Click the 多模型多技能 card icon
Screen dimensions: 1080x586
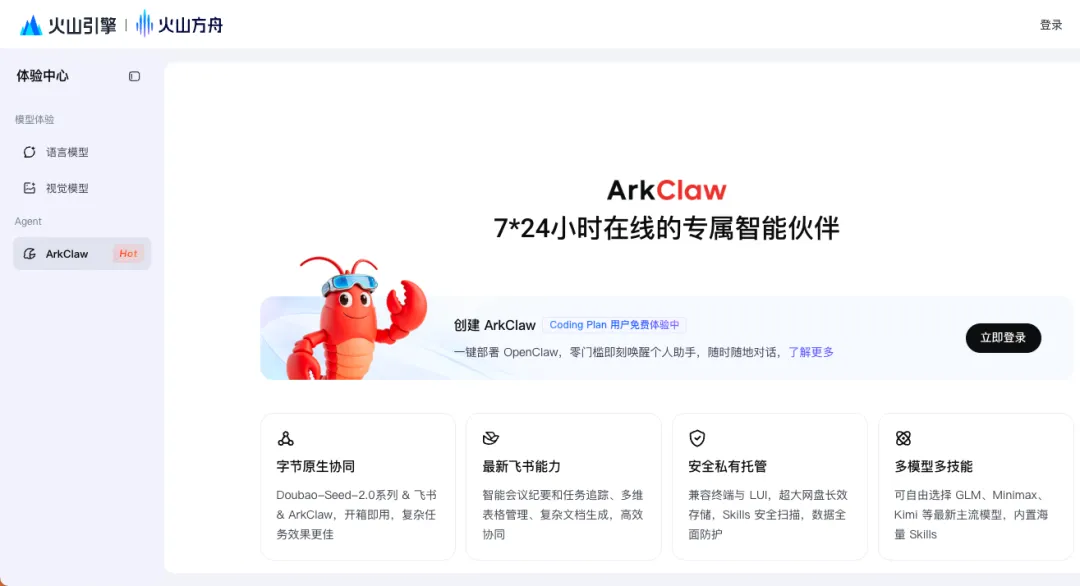903,438
